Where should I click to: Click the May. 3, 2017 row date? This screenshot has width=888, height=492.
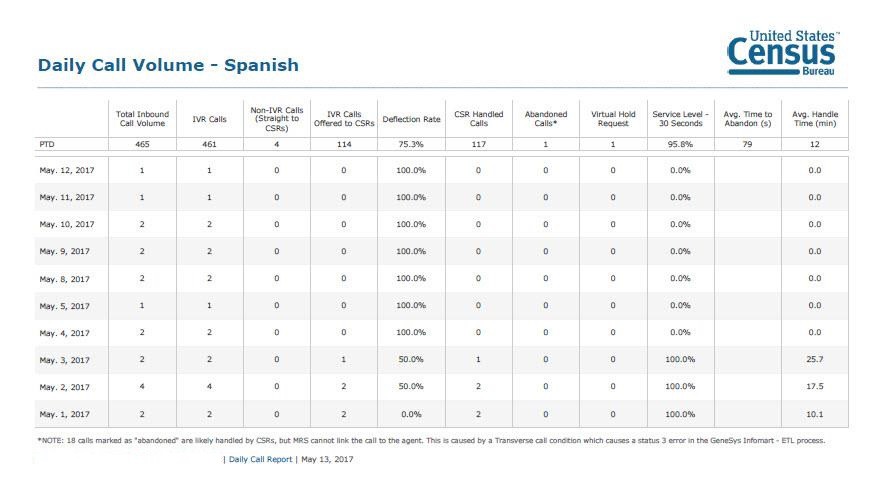tap(65, 360)
